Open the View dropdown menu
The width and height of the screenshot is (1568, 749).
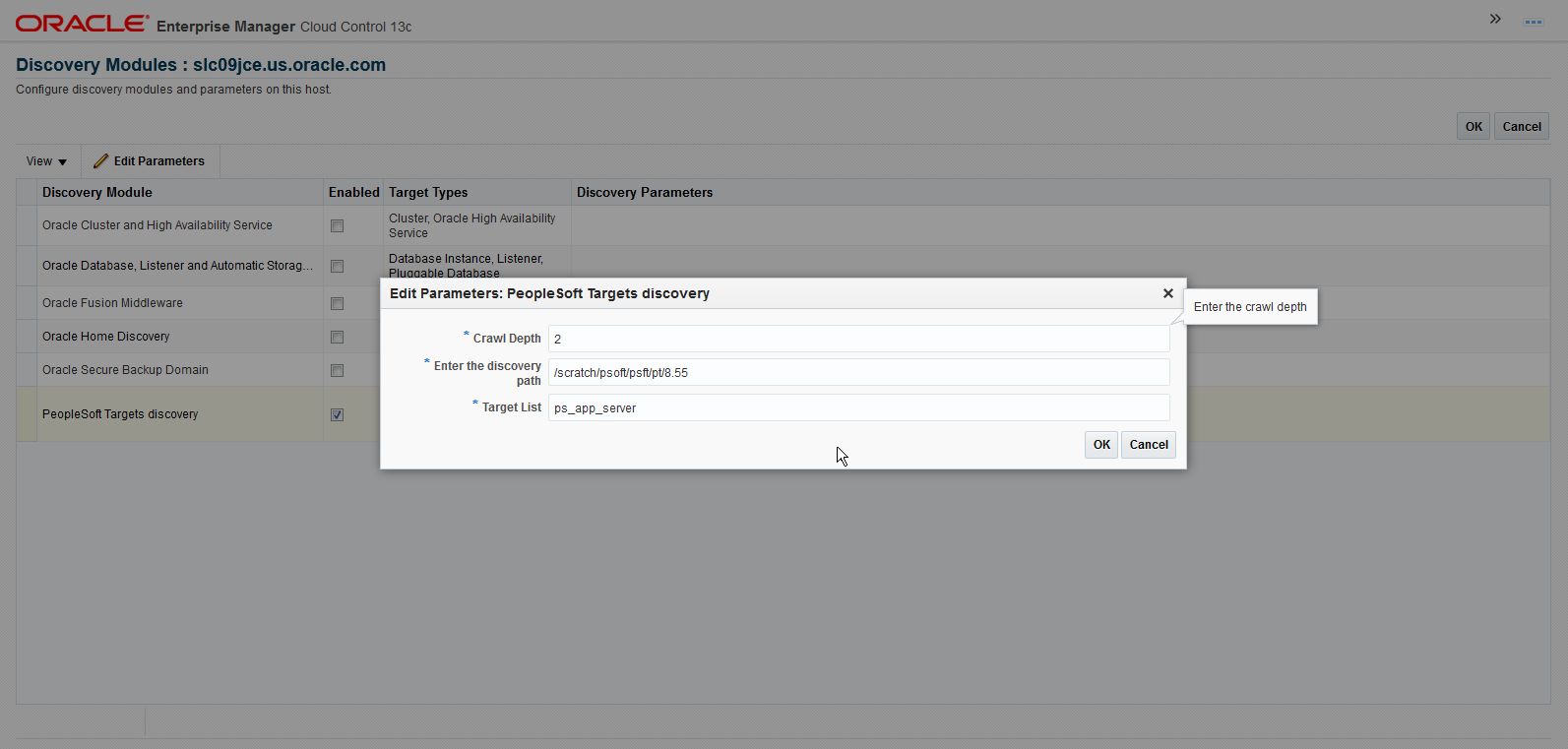(46, 161)
